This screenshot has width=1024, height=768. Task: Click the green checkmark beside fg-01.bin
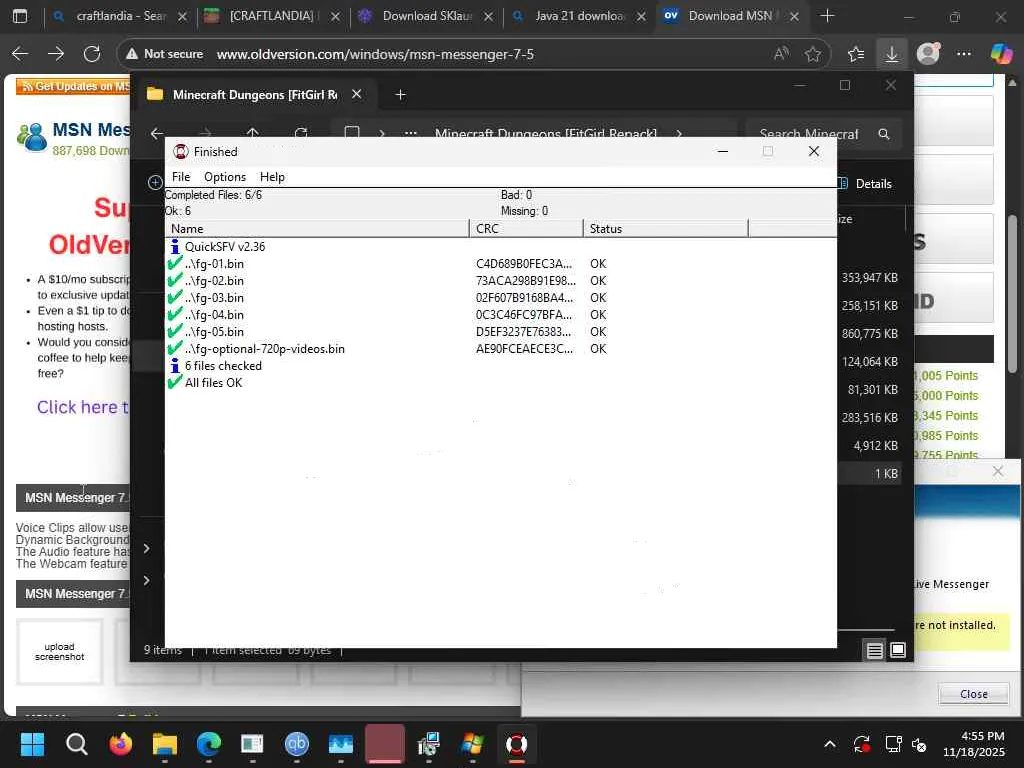[x=174, y=263]
